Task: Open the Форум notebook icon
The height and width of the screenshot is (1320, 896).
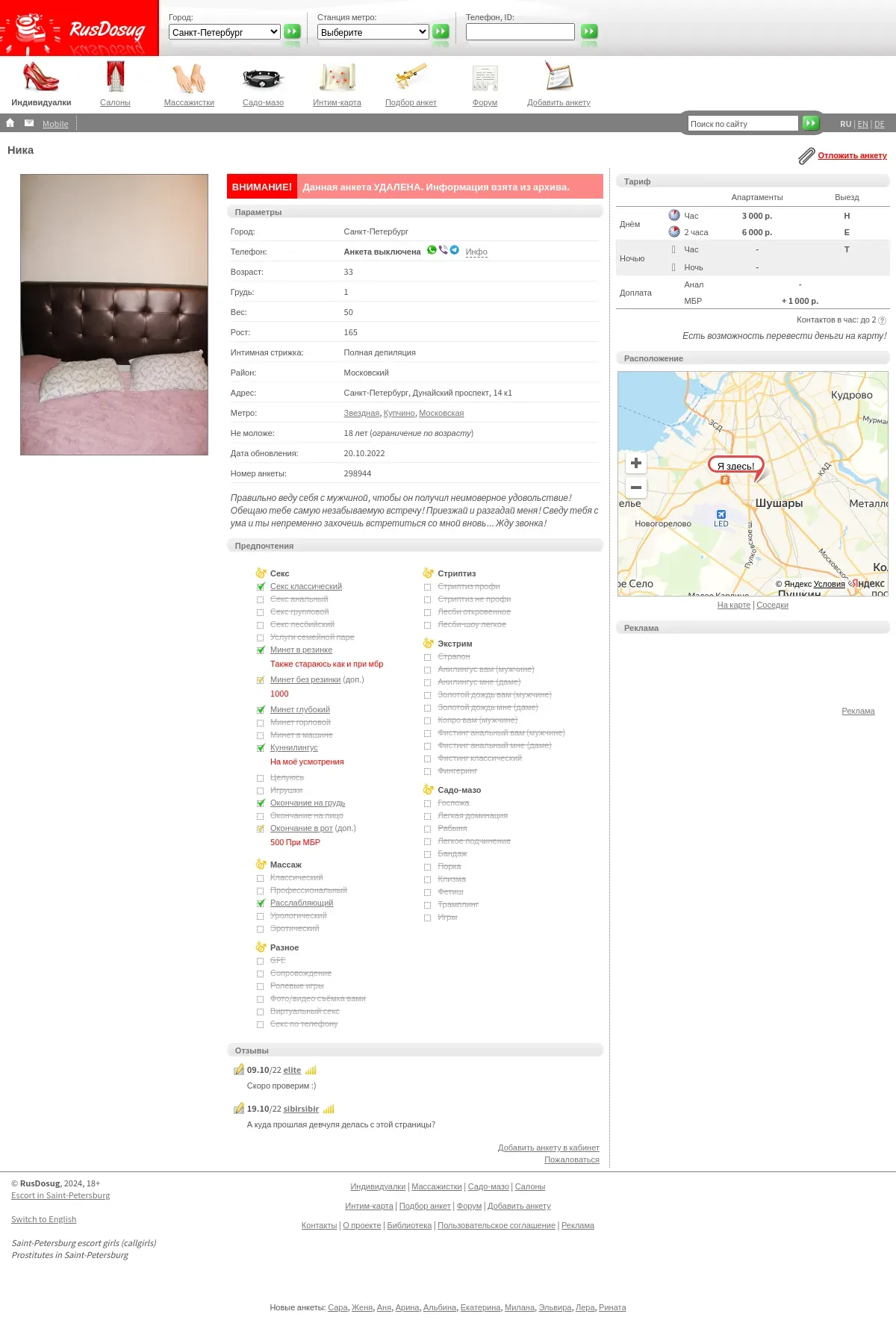Action: (x=485, y=78)
